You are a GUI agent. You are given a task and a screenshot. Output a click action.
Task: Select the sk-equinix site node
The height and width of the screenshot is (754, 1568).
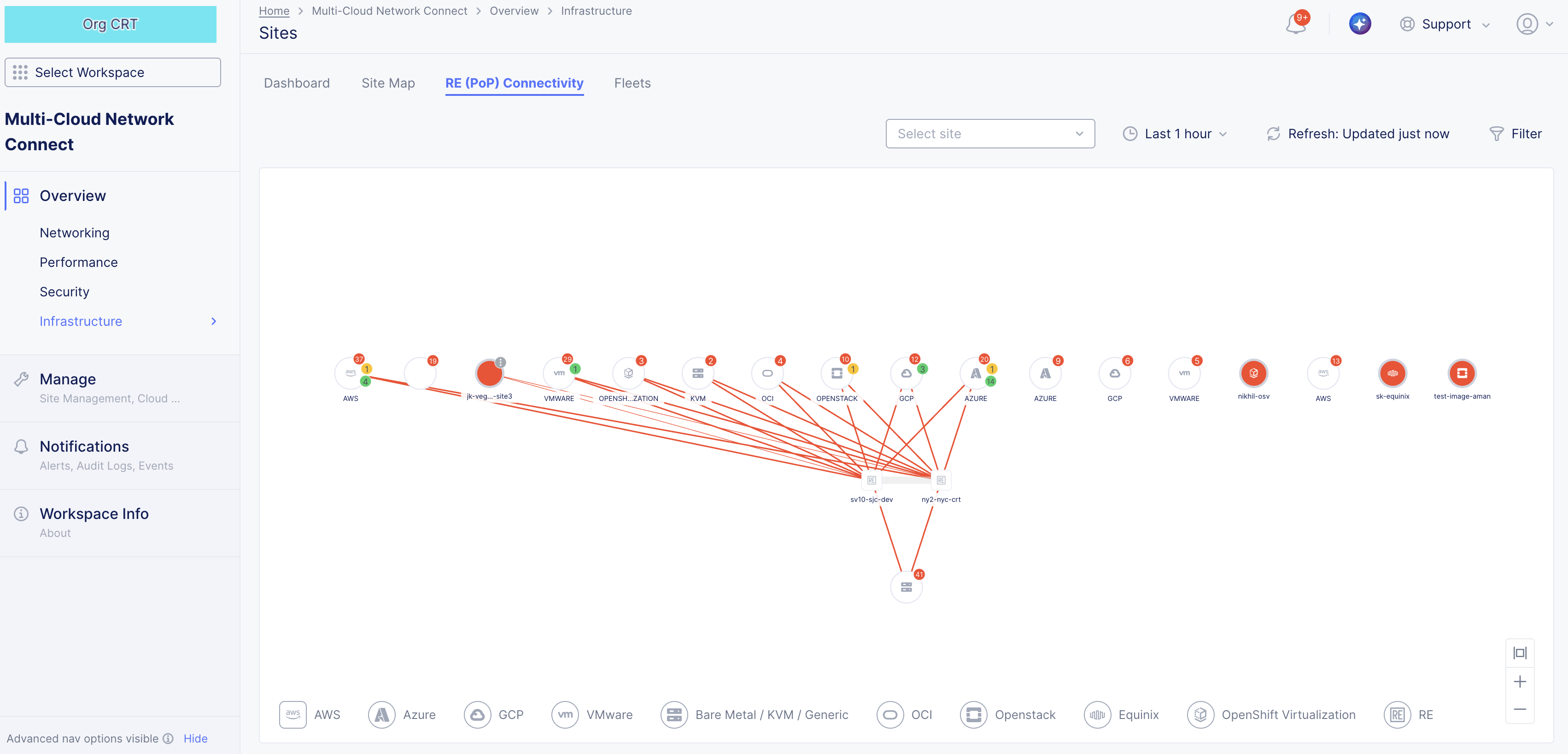tap(1392, 373)
